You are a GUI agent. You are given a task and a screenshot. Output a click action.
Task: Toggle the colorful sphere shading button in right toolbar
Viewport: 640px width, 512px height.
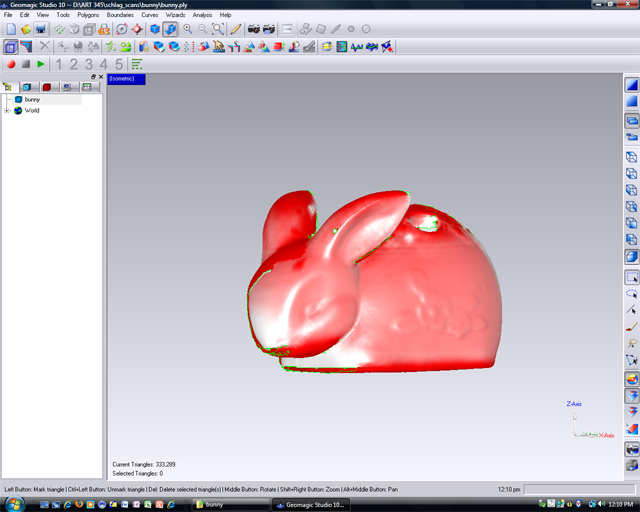(632, 379)
